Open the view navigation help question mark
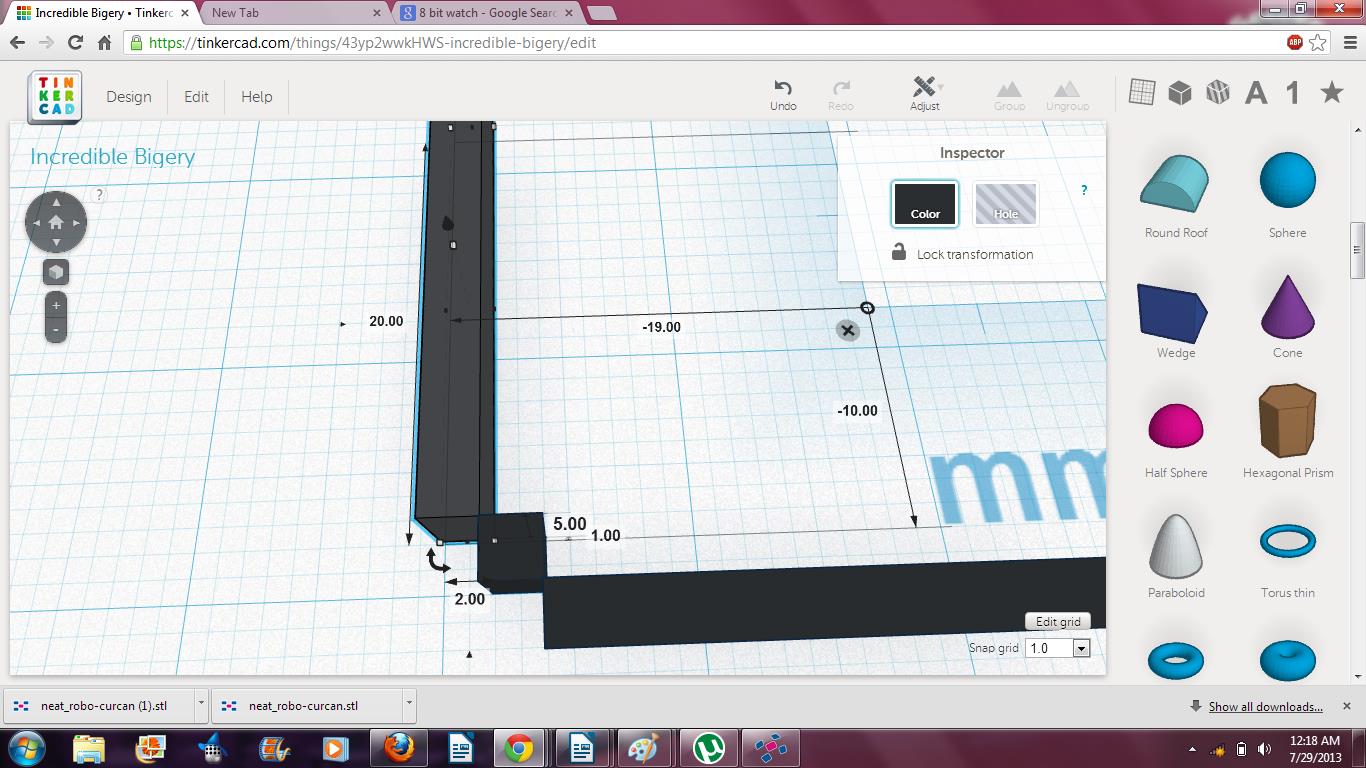1366x768 pixels. [99, 194]
